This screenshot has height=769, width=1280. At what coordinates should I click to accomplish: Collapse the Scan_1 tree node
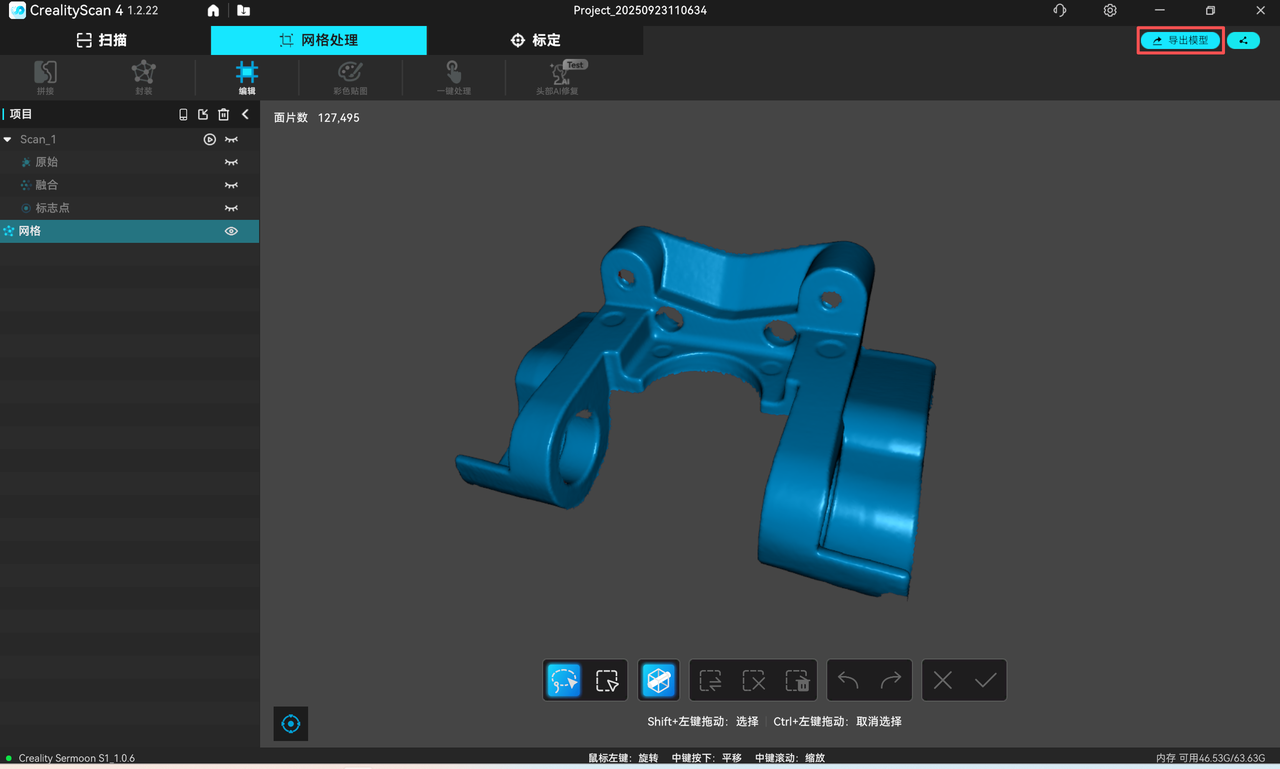8,139
